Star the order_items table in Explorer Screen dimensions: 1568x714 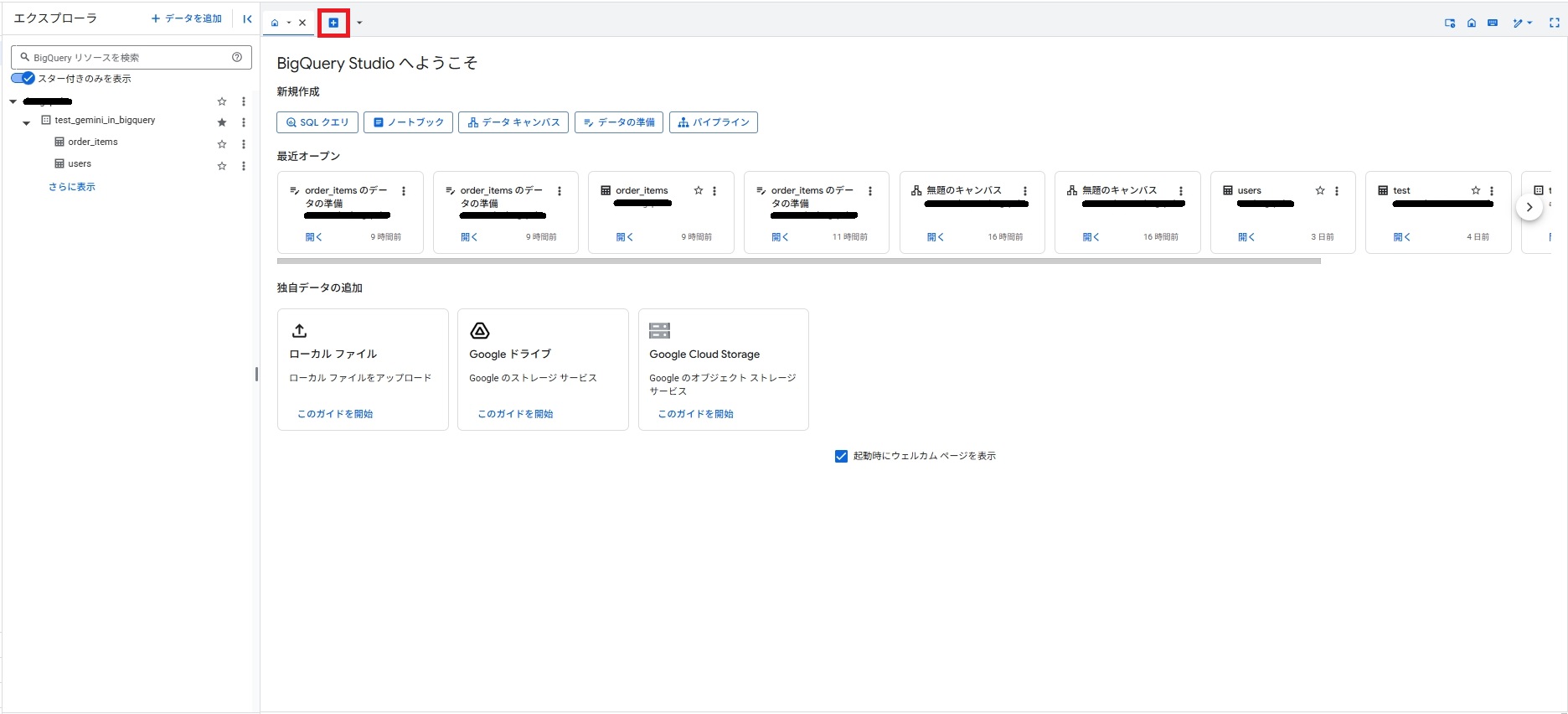pos(222,144)
